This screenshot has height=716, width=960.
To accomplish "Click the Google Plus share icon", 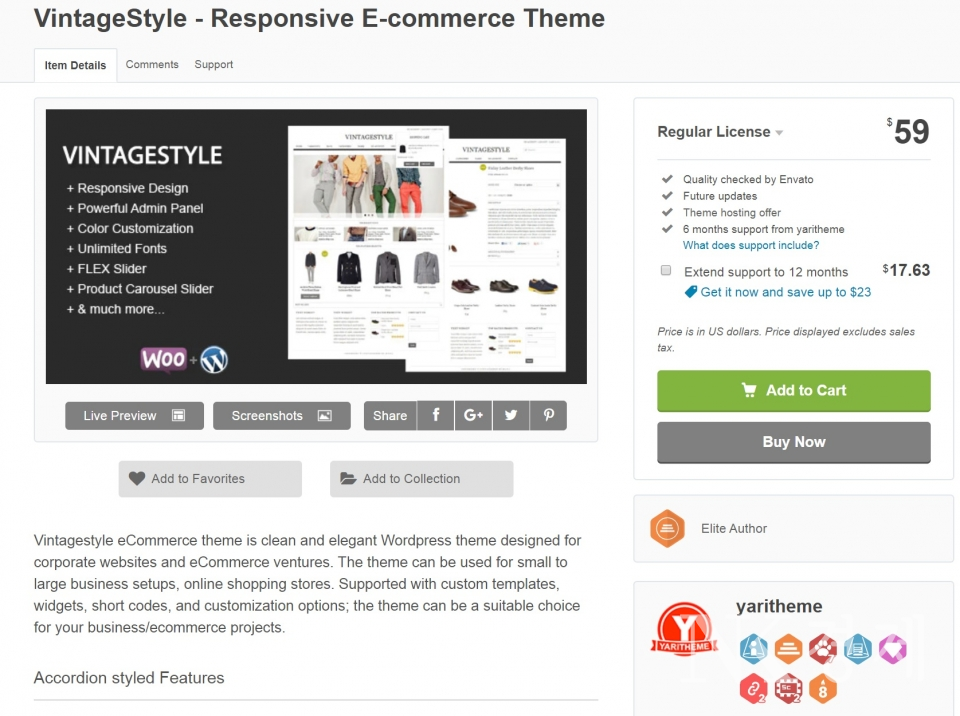I will pyautogui.click(x=473, y=416).
